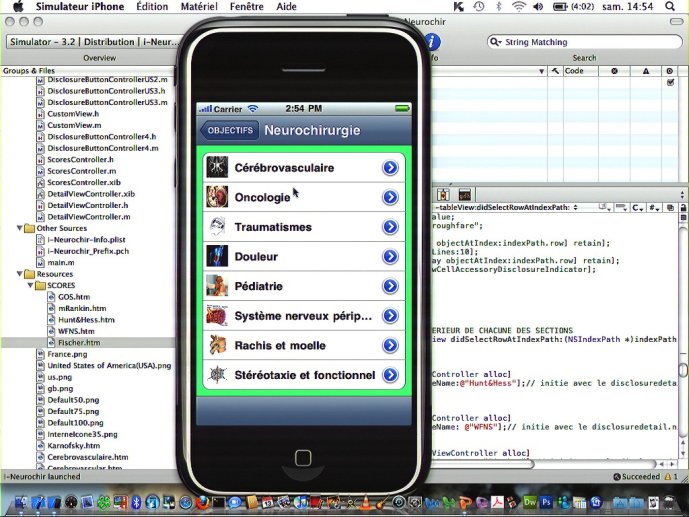Collapse Resources group
Viewport: 689px width, 517px height.
point(19,274)
